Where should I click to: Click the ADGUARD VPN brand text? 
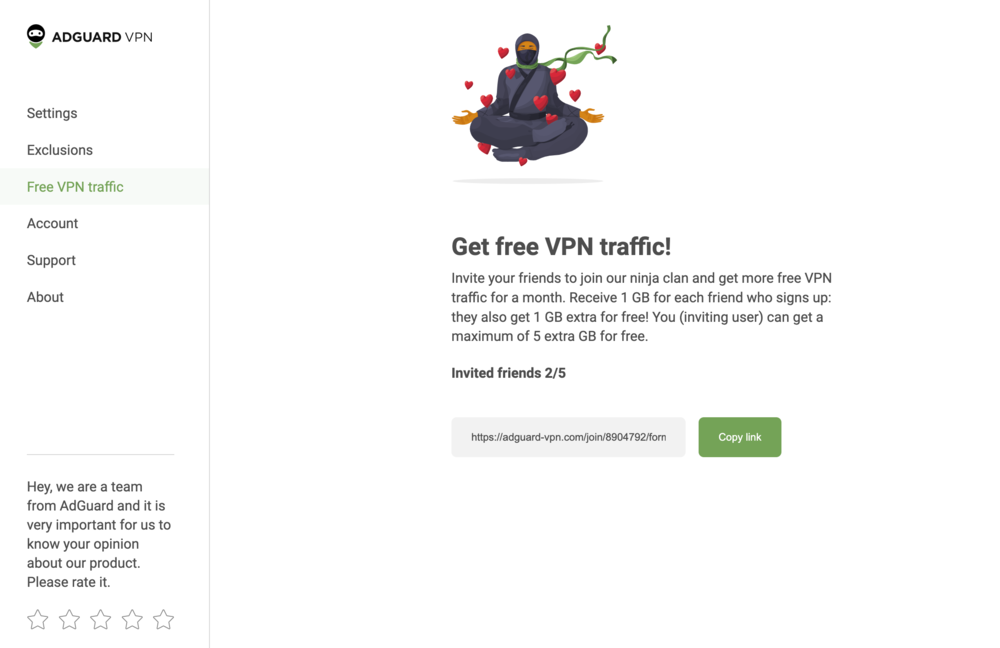(x=102, y=37)
